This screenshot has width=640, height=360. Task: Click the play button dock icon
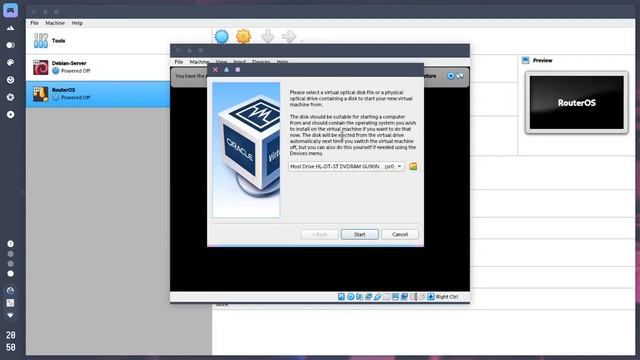pyautogui.click(x=11, y=115)
